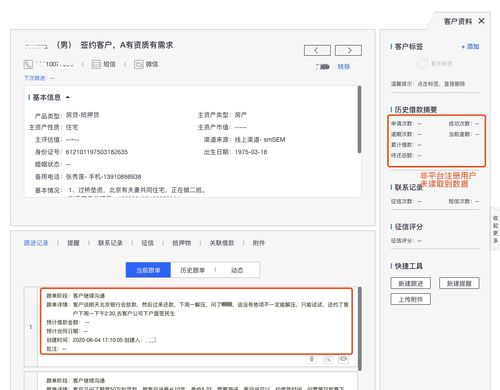Open the 抵押物 tab
Image resolution: width=500 pixels, height=390 pixels.
[x=182, y=243]
